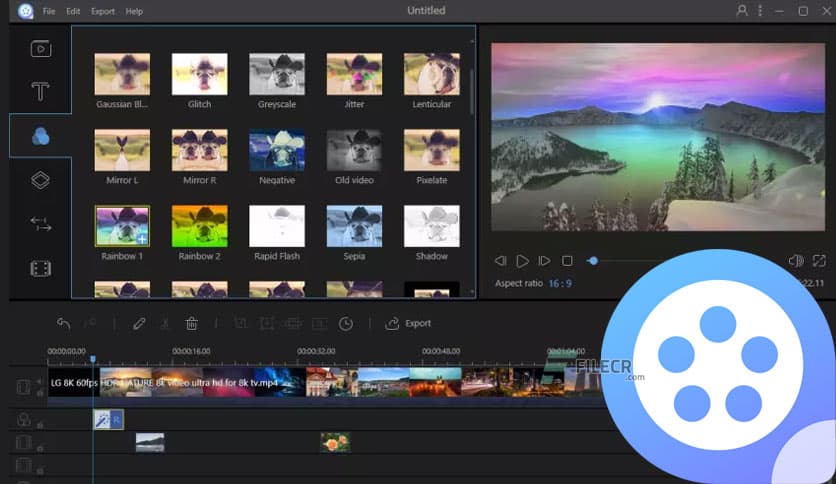
Task: Select the Mirror L filter thumbnail
Action: (x=122, y=150)
